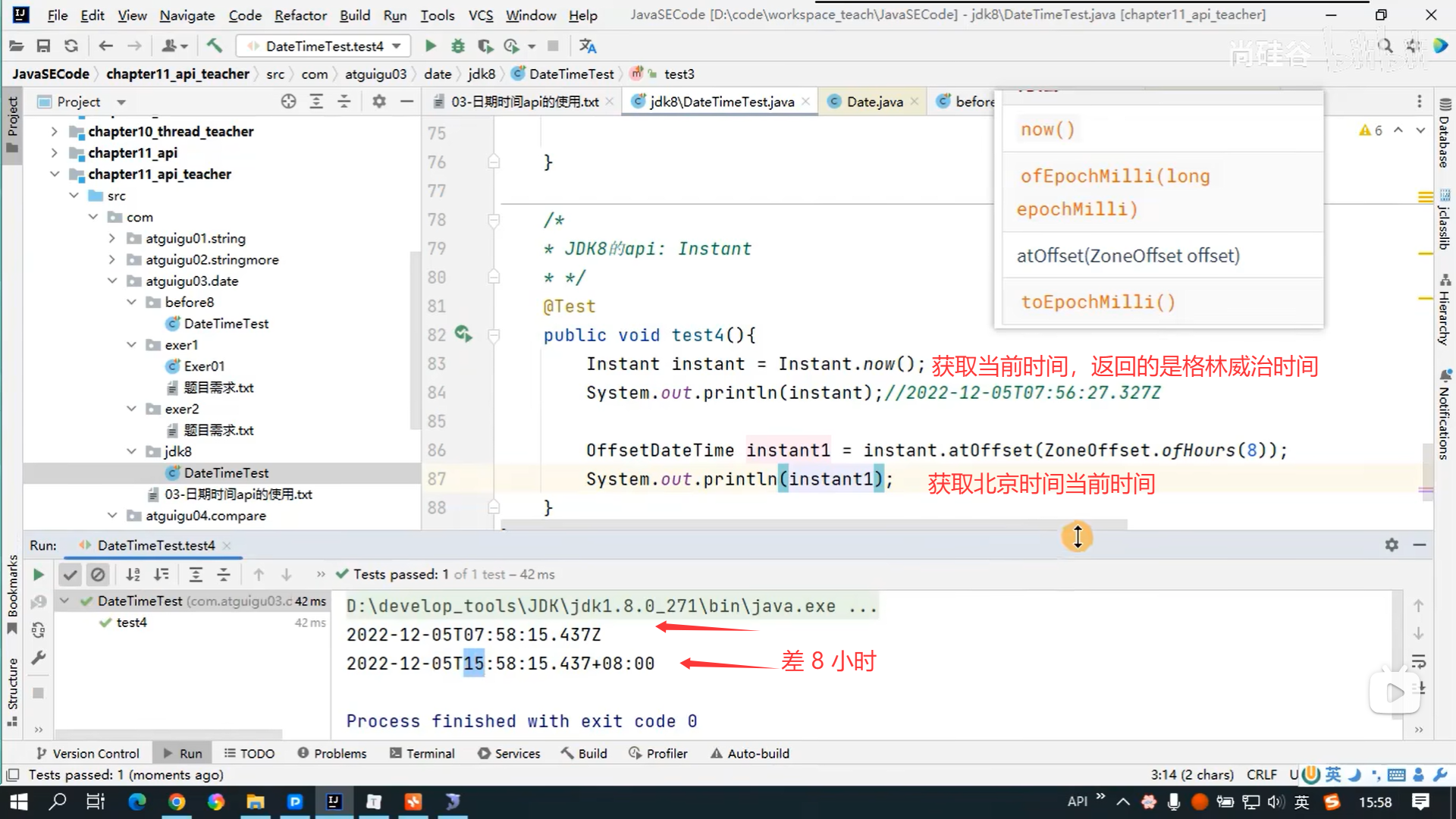Click the Debug bug icon
The height and width of the screenshot is (819, 1456).
pyautogui.click(x=457, y=46)
